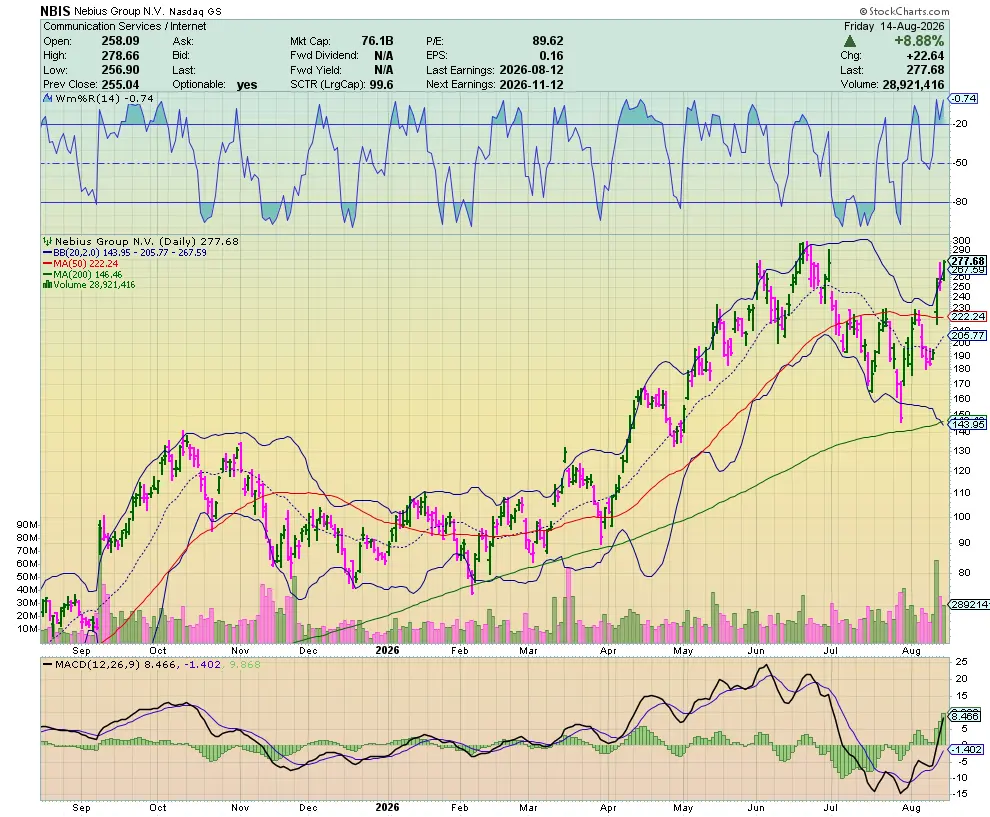The image size is (990, 817).
Task: Click the -1.402 signal tag on the MACD axis
Action: 967,749
